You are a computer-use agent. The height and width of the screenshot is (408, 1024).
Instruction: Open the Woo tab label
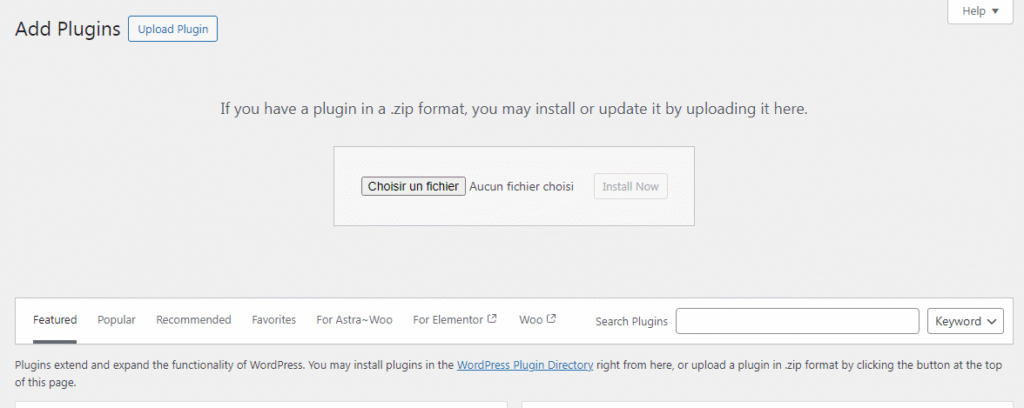(530, 320)
